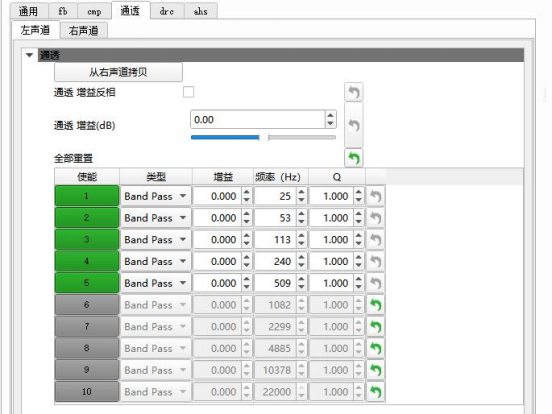Enable band 7 toggle button
Viewport: 552px width, 414px height.
87,326
